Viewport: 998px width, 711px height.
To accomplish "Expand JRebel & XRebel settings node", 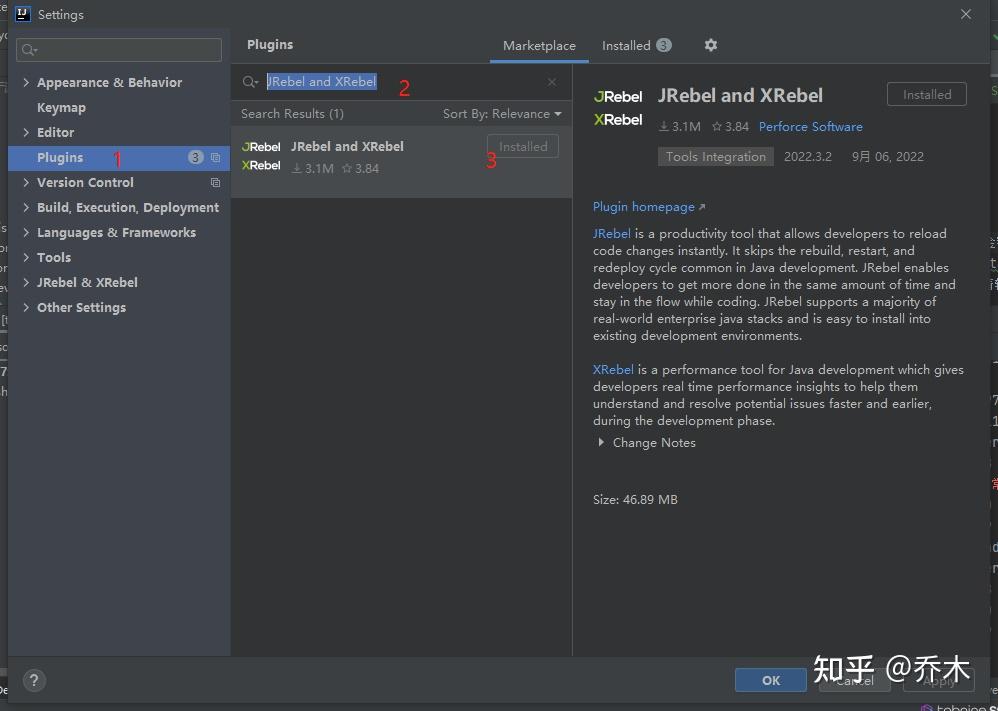I will click(x=26, y=283).
